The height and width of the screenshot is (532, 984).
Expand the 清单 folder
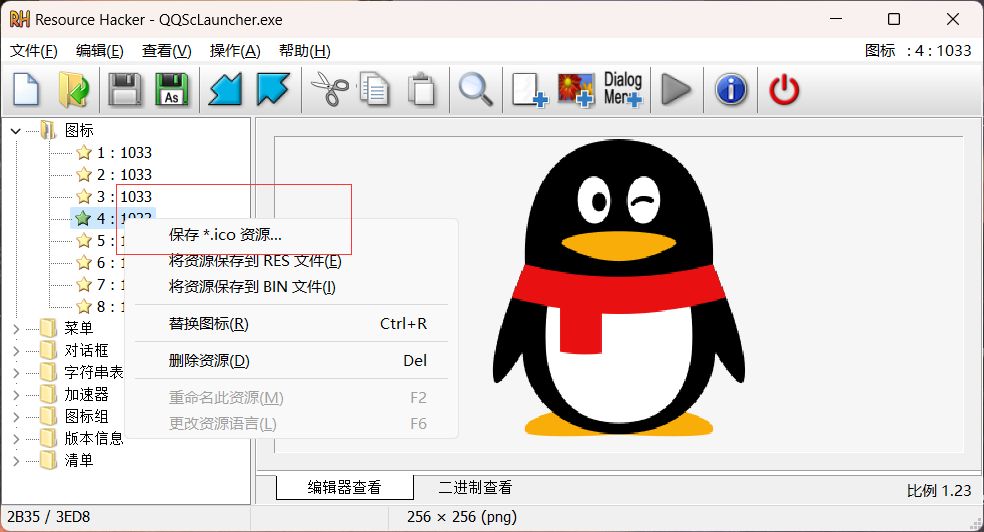[x=16, y=460]
